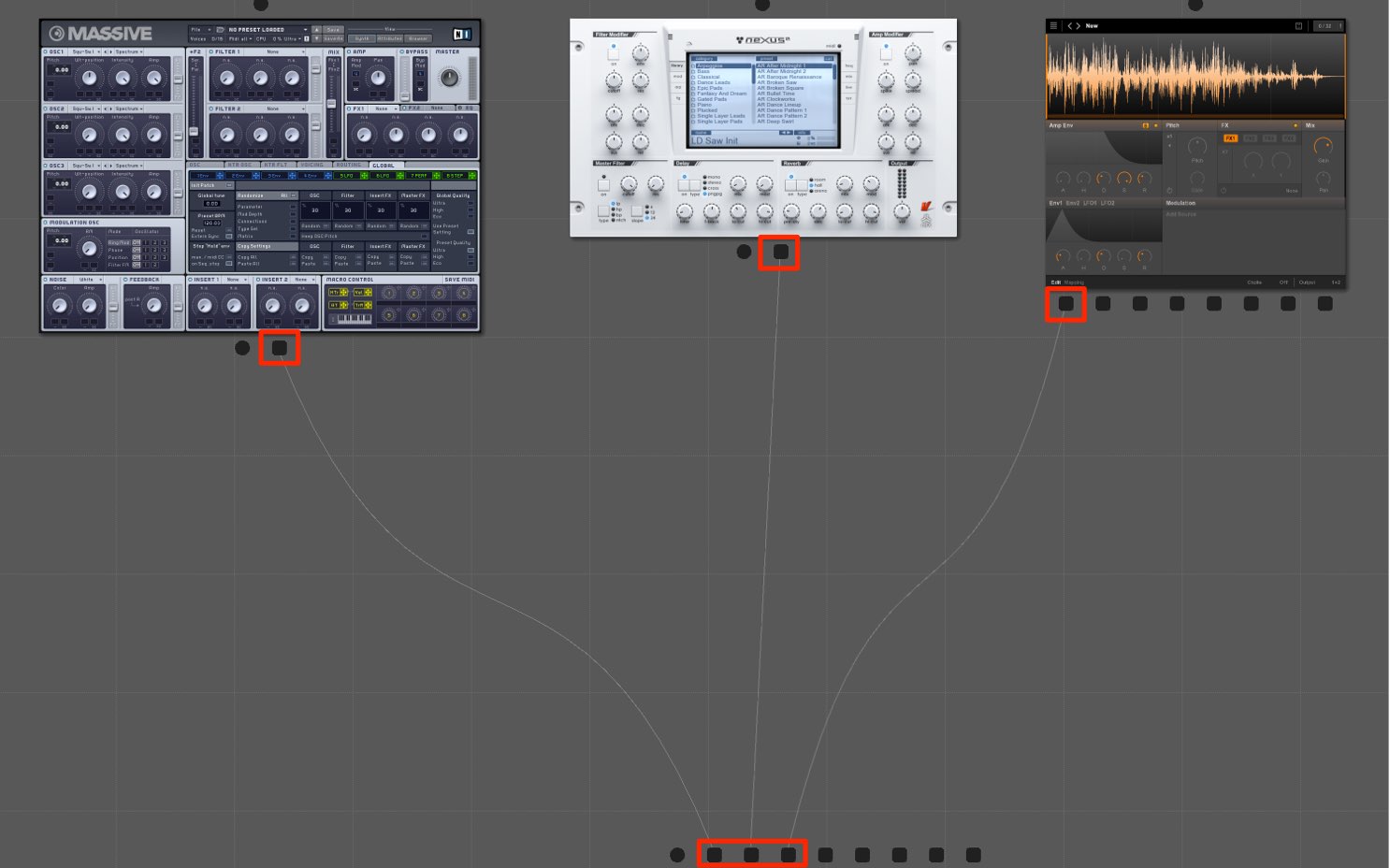Toggle sampler Amp Env power dot

coord(1156,125)
